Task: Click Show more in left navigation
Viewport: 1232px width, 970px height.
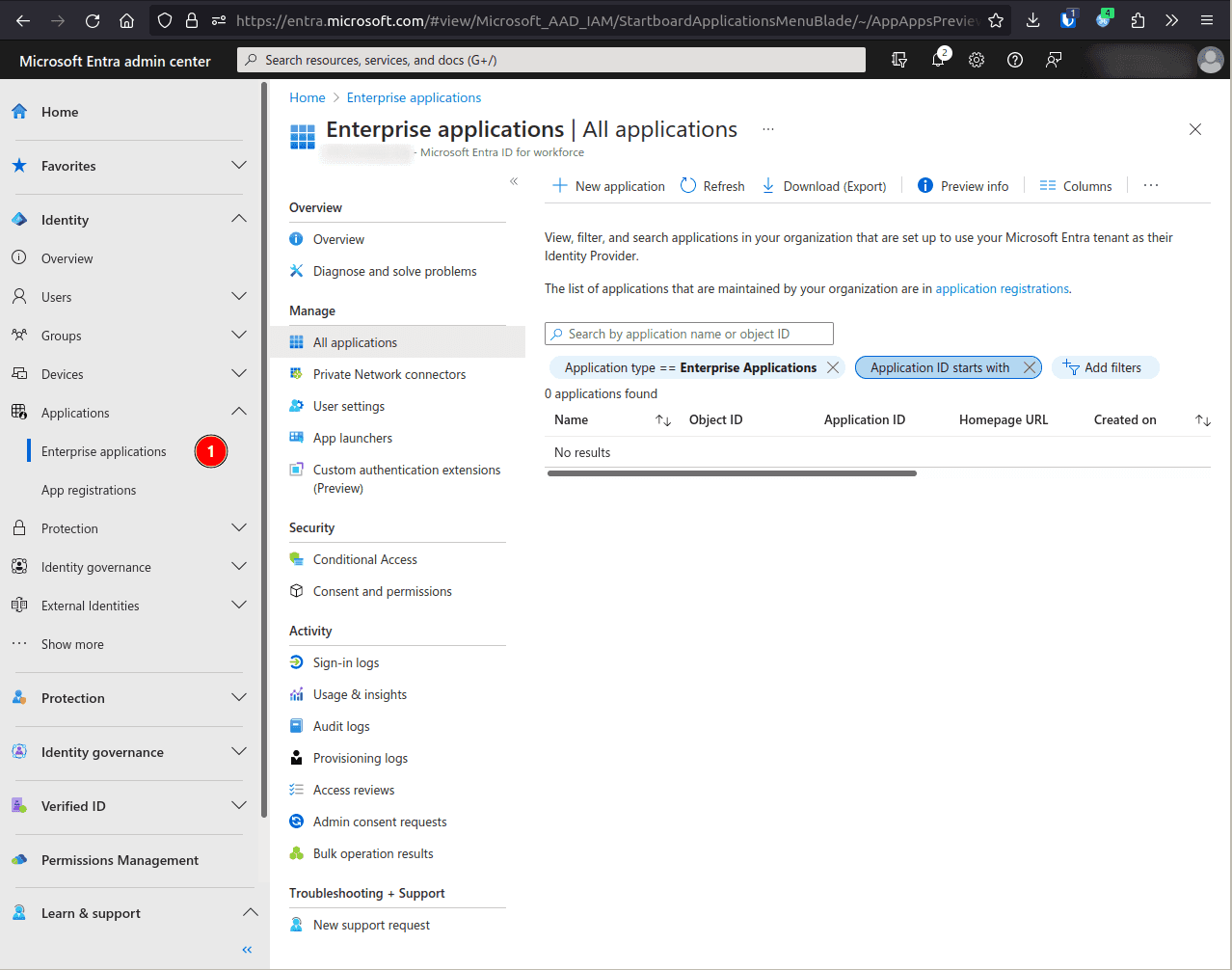Action: click(72, 644)
